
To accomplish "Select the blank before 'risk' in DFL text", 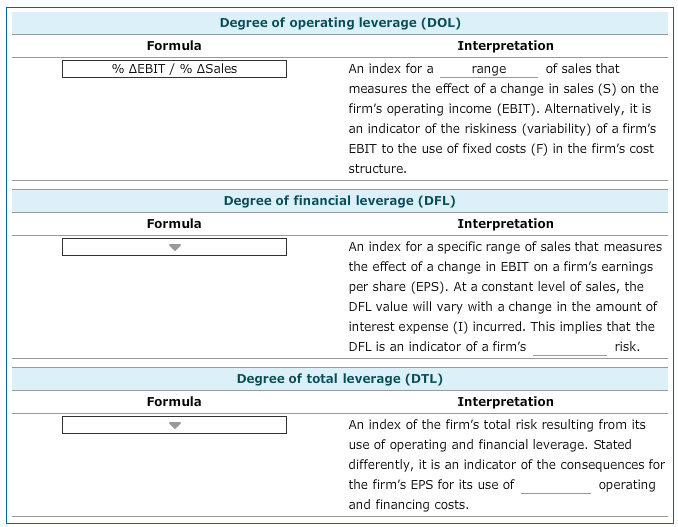I will point(569,347).
